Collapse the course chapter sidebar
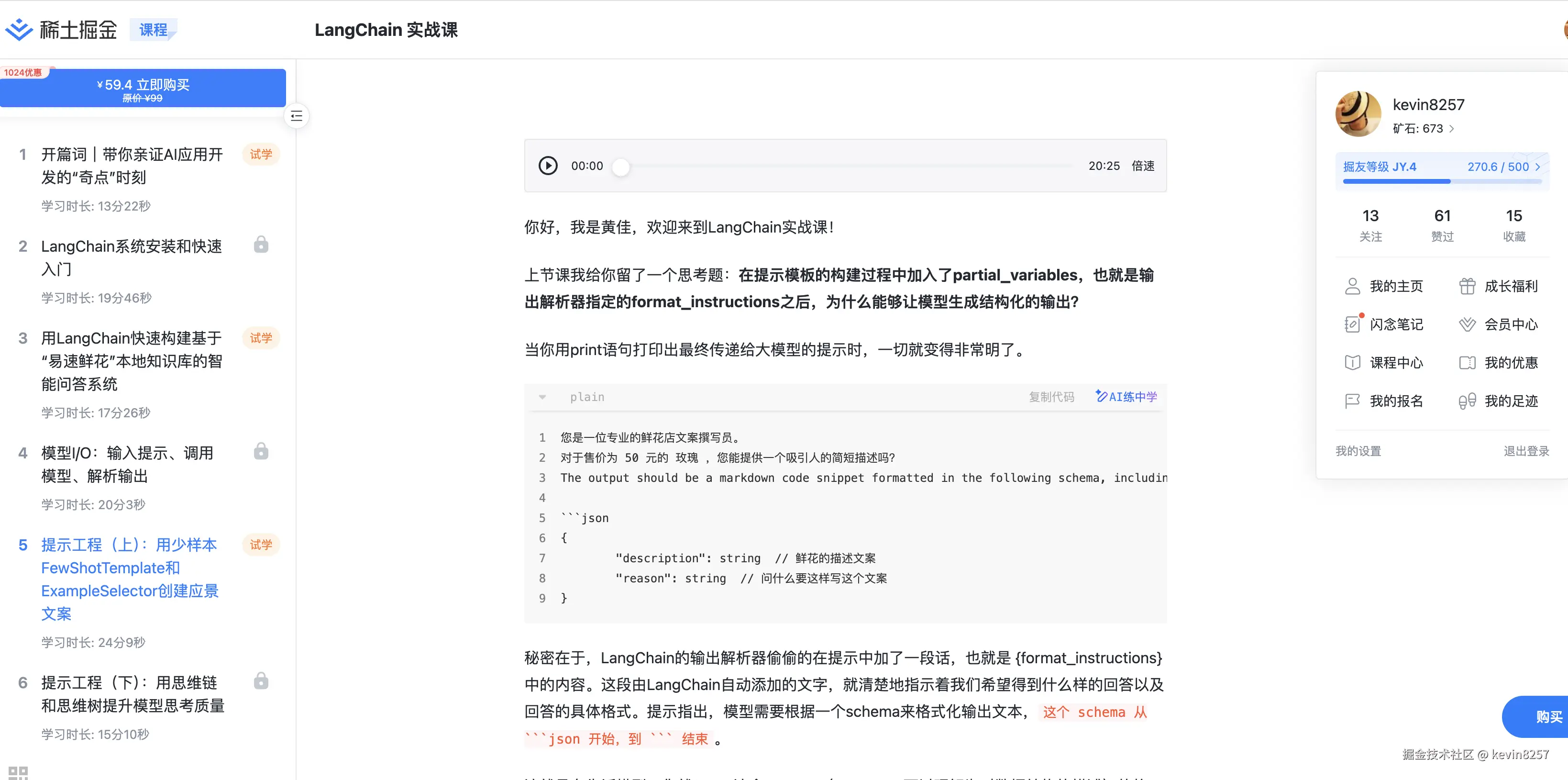Screen dimensions: 1568x780 [x=297, y=116]
